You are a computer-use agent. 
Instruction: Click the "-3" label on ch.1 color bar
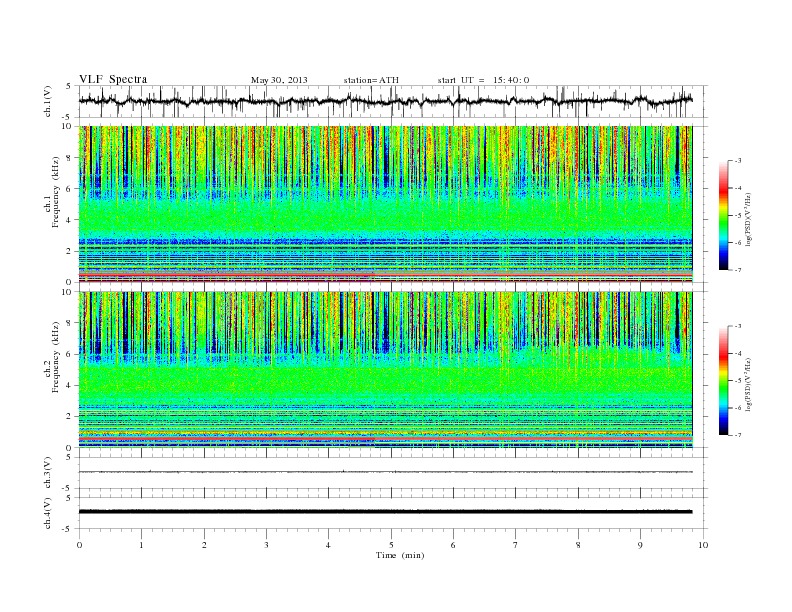(738, 161)
